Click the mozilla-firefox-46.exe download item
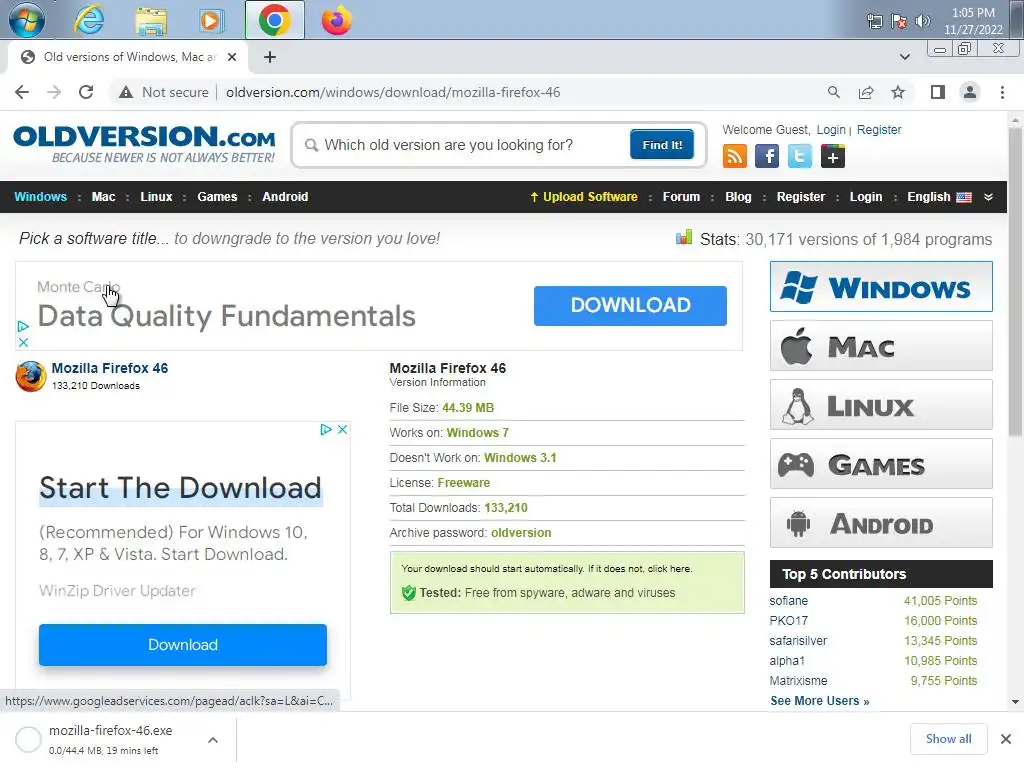Image resolution: width=1024 pixels, height=768 pixels. (x=110, y=739)
